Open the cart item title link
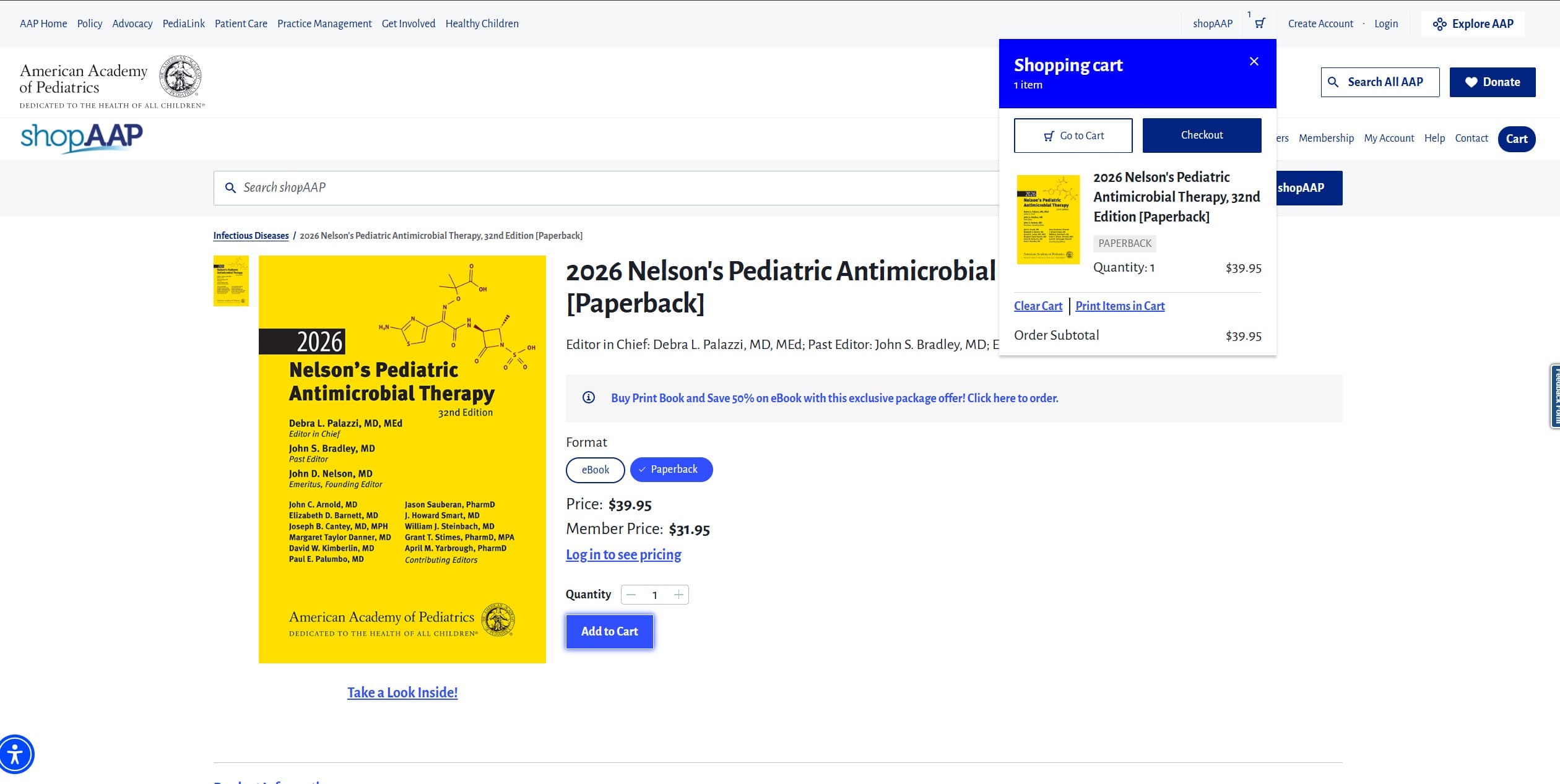The width and height of the screenshot is (1560, 784). click(x=1176, y=197)
